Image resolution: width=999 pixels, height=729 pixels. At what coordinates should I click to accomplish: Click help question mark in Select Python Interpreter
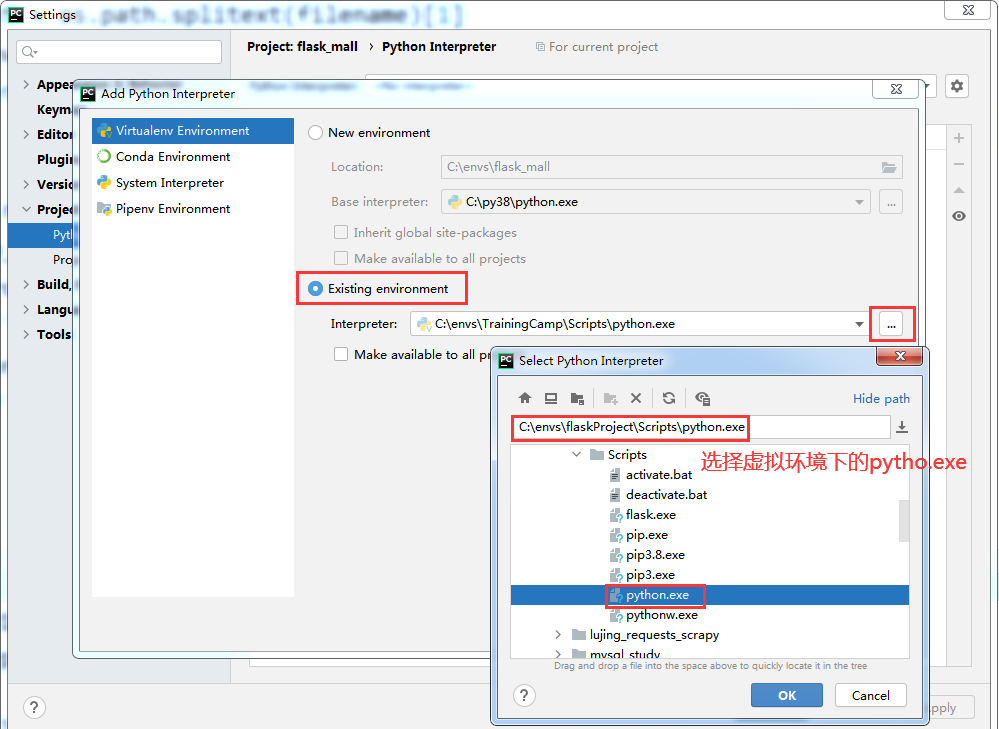click(524, 695)
